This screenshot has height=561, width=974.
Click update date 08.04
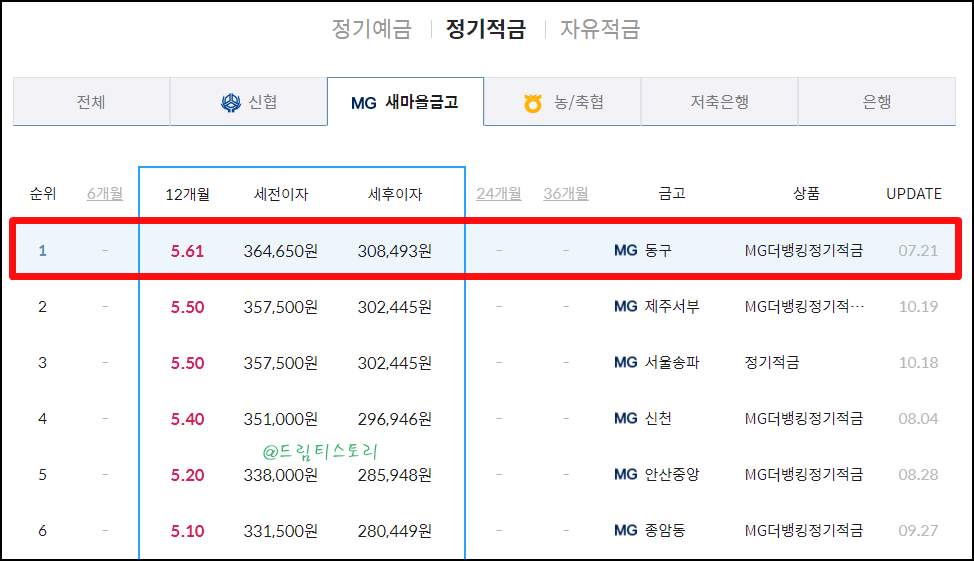(918, 418)
